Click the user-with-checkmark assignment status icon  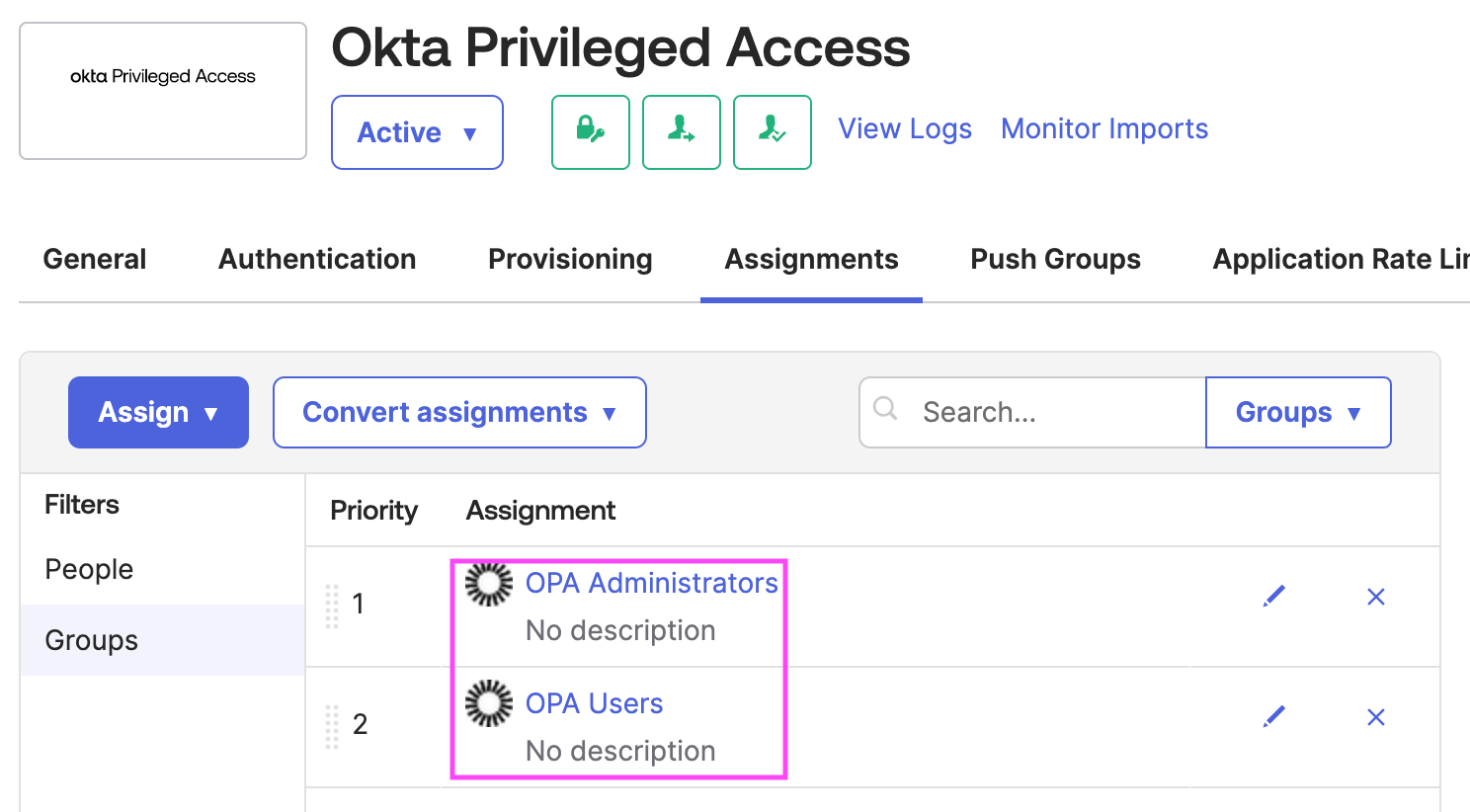click(x=772, y=131)
